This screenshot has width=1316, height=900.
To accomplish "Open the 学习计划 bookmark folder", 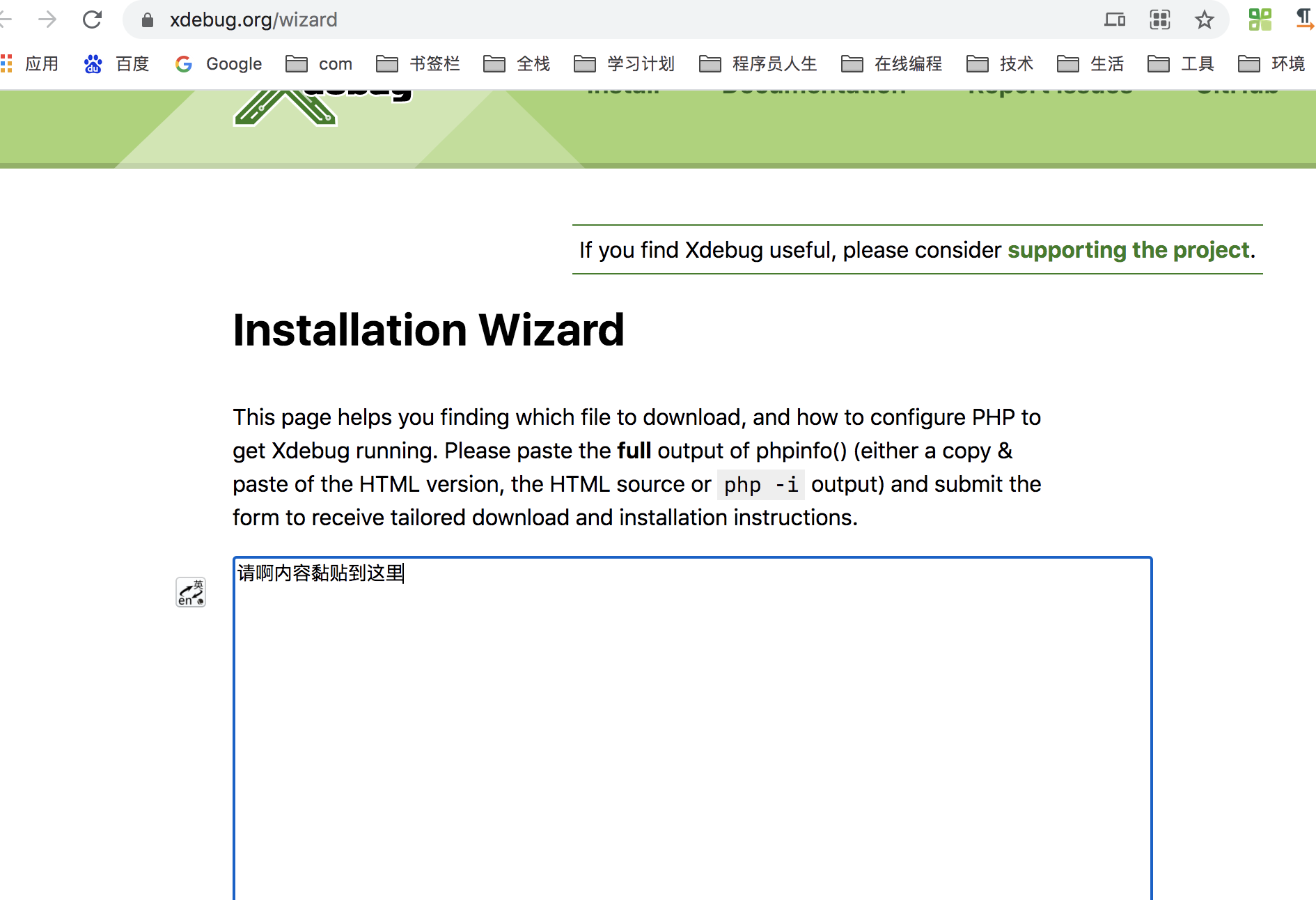I will click(x=625, y=64).
